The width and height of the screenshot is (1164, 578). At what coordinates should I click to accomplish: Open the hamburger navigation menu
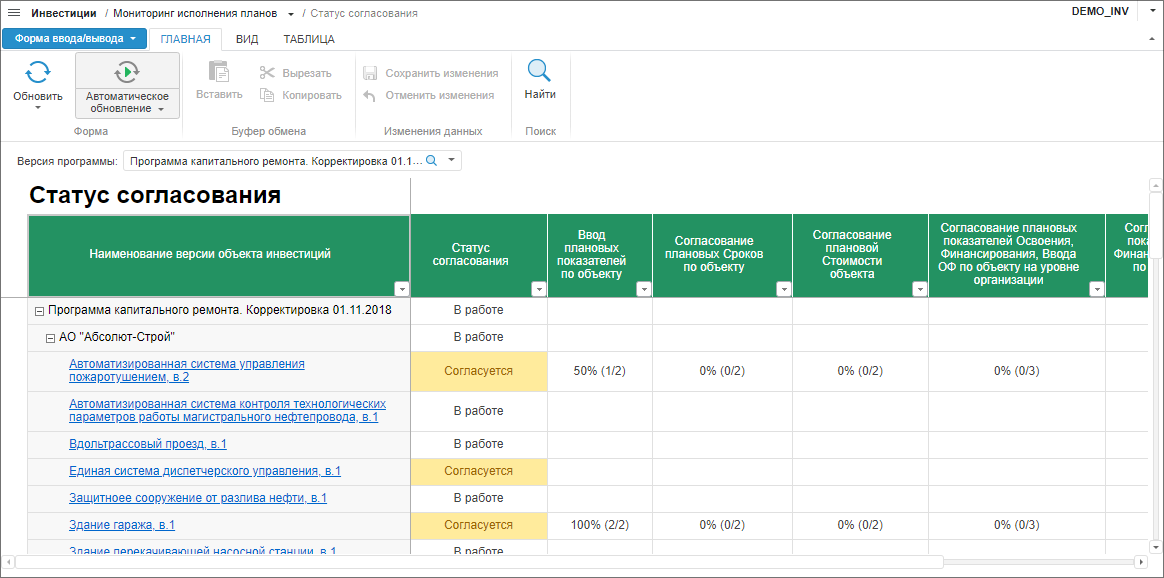click(14, 13)
